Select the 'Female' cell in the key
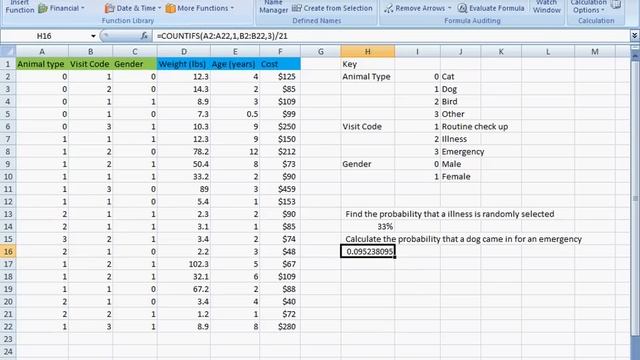640x360 pixels. [460, 177]
